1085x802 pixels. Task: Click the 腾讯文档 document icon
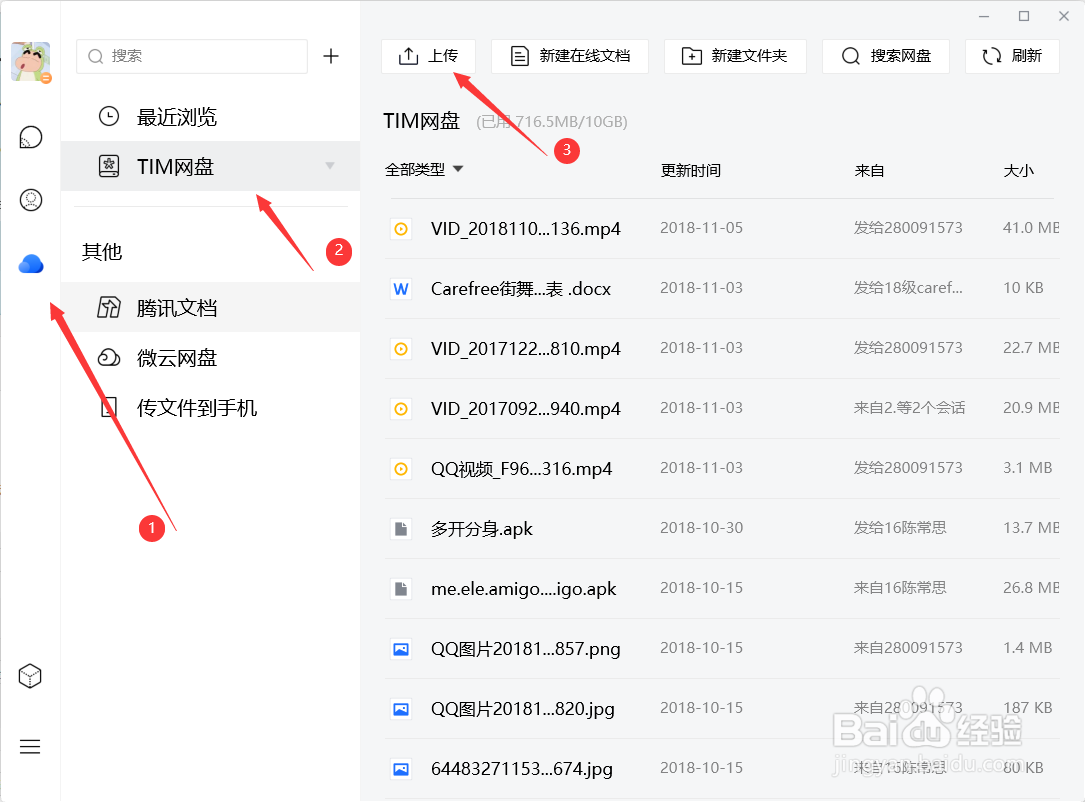(109, 307)
